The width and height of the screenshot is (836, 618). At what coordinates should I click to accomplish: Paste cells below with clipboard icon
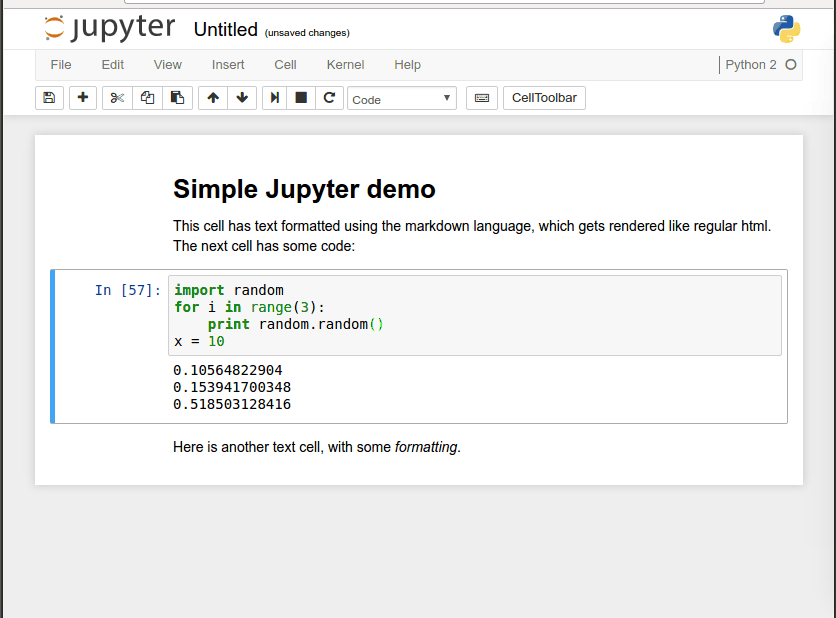click(177, 98)
